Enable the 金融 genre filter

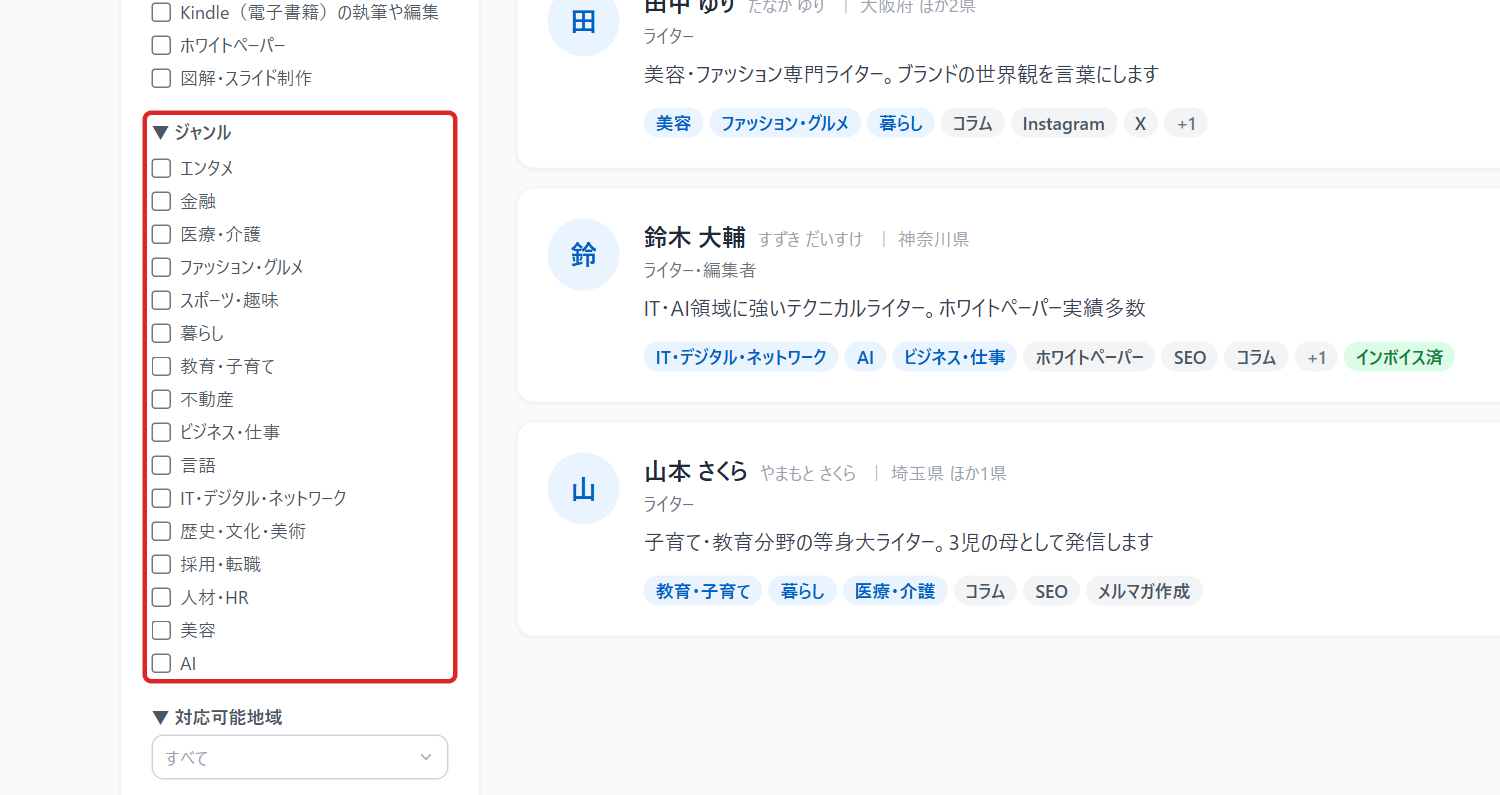click(161, 201)
